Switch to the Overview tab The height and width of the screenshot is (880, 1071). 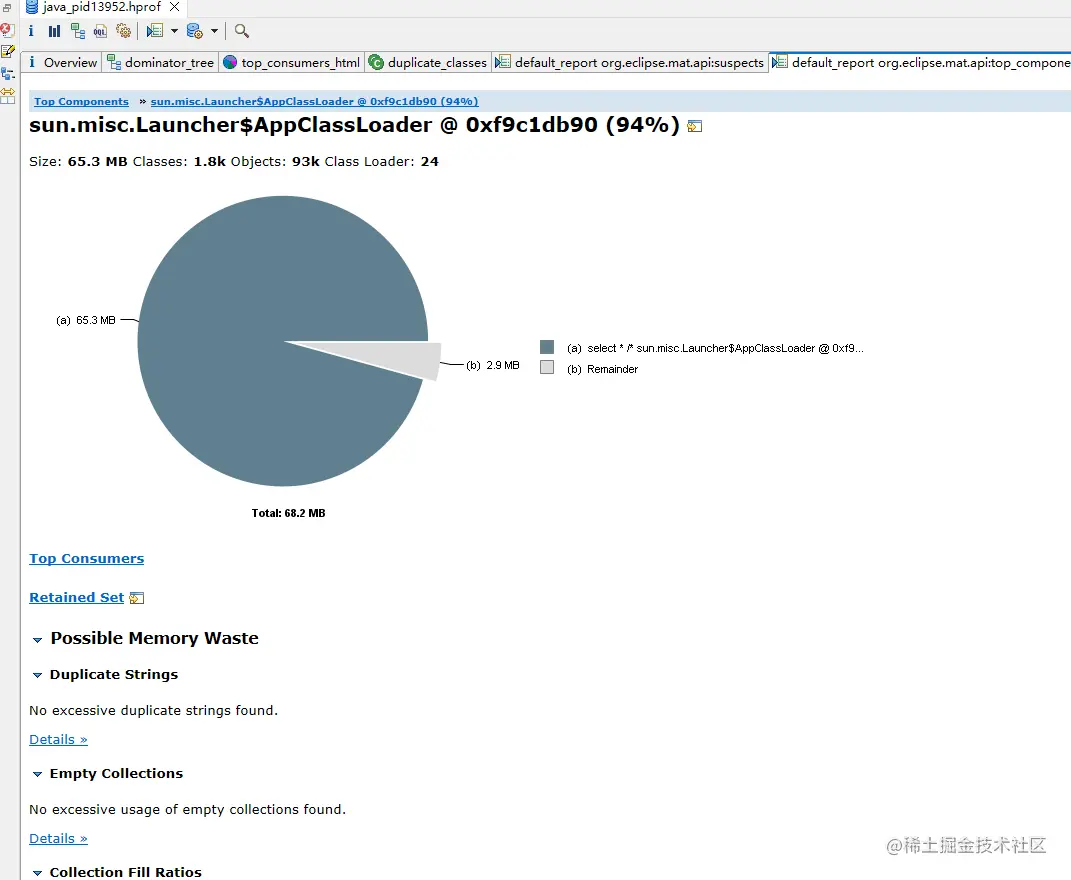[x=62, y=62]
